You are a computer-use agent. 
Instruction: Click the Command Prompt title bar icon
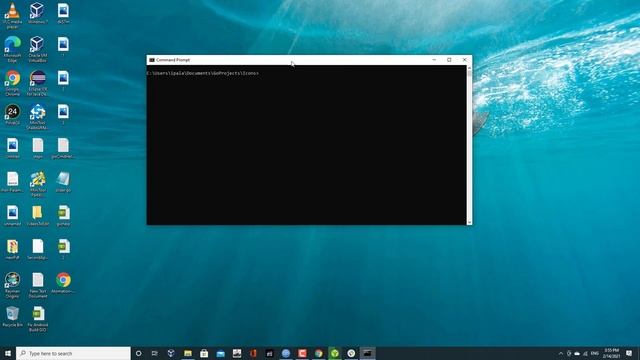pyautogui.click(x=152, y=60)
